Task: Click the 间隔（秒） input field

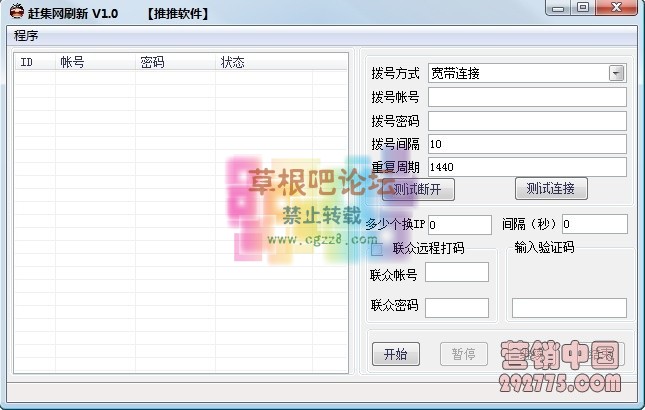Action: tap(595, 224)
